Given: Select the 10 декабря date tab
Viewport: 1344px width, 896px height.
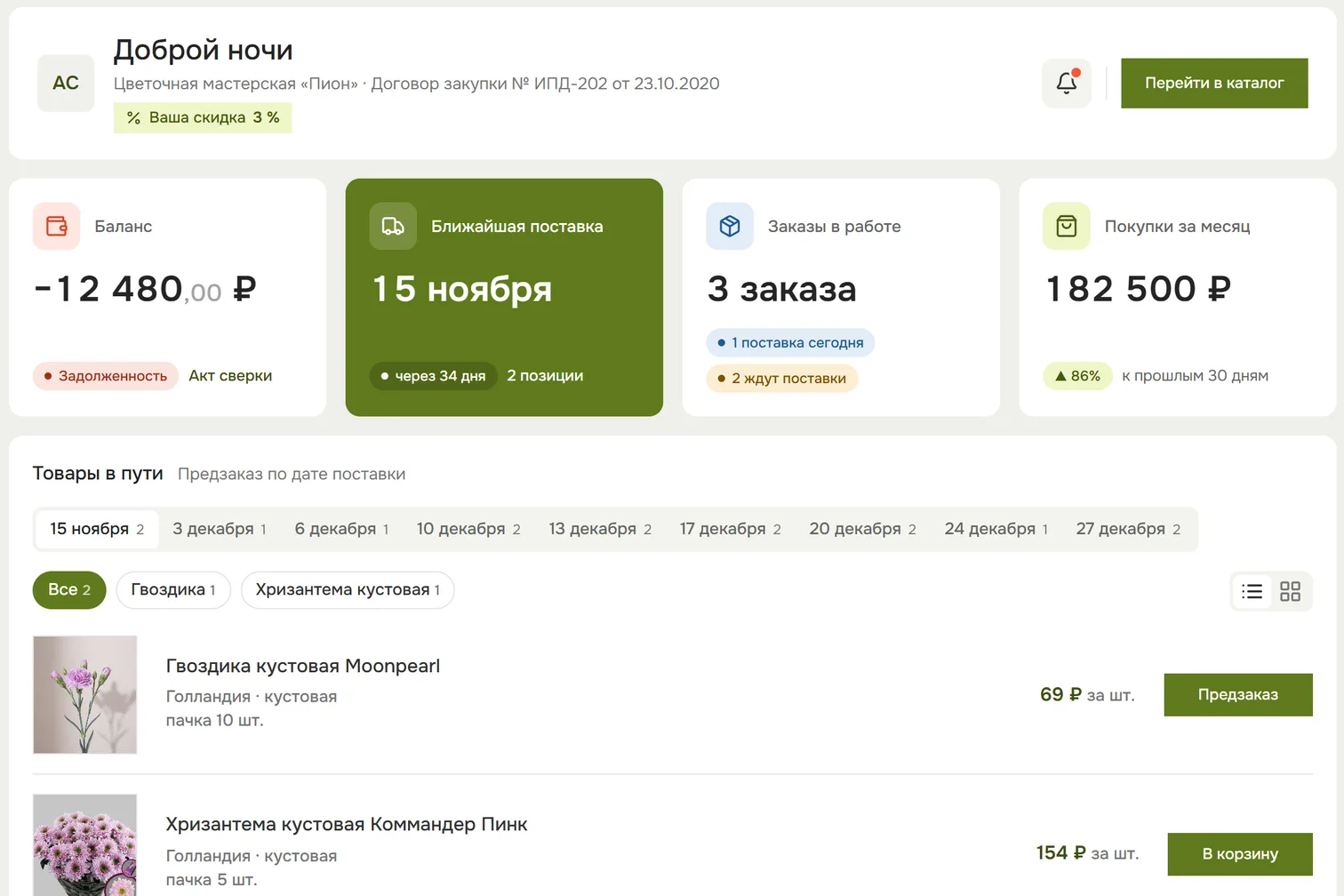Looking at the screenshot, I should [x=468, y=529].
